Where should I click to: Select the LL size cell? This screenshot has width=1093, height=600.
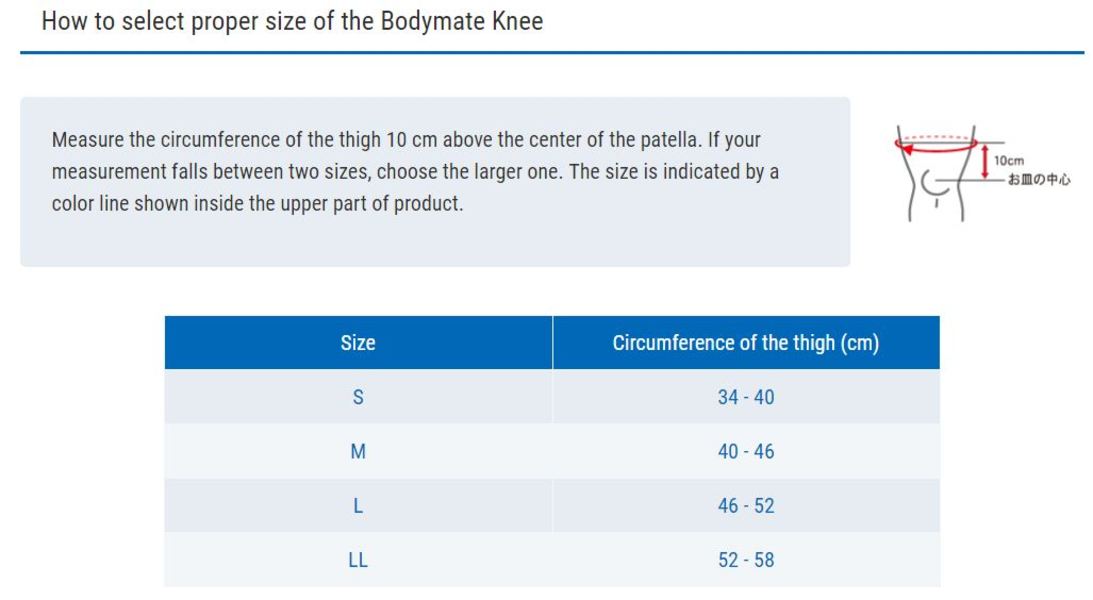(358, 560)
